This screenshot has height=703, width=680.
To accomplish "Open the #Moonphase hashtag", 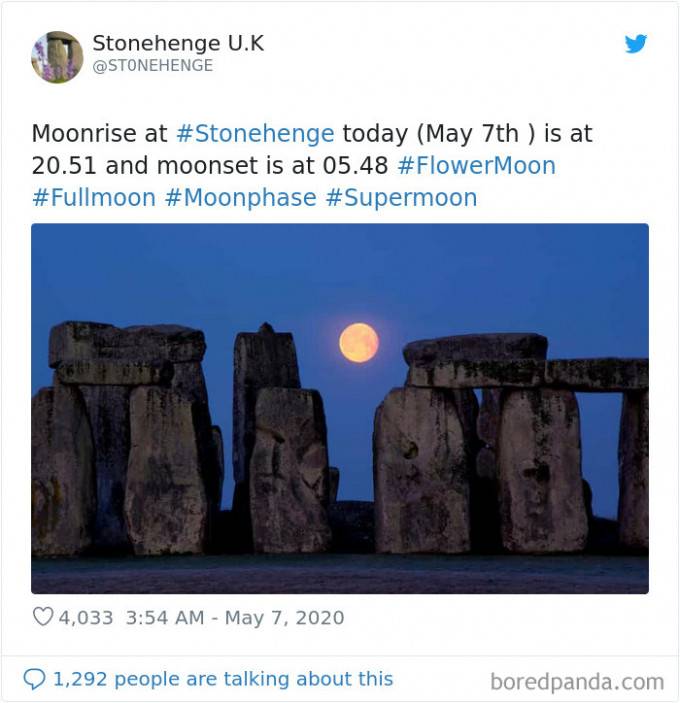I will [240, 198].
